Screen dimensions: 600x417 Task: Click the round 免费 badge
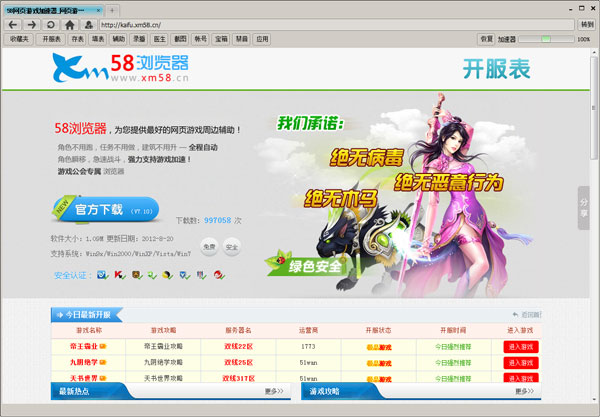tap(209, 247)
